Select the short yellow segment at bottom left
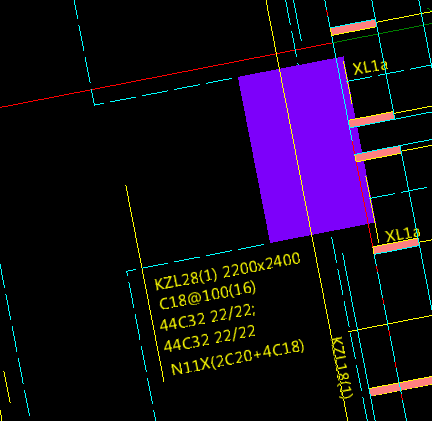432x421 pixels. coord(7,387)
